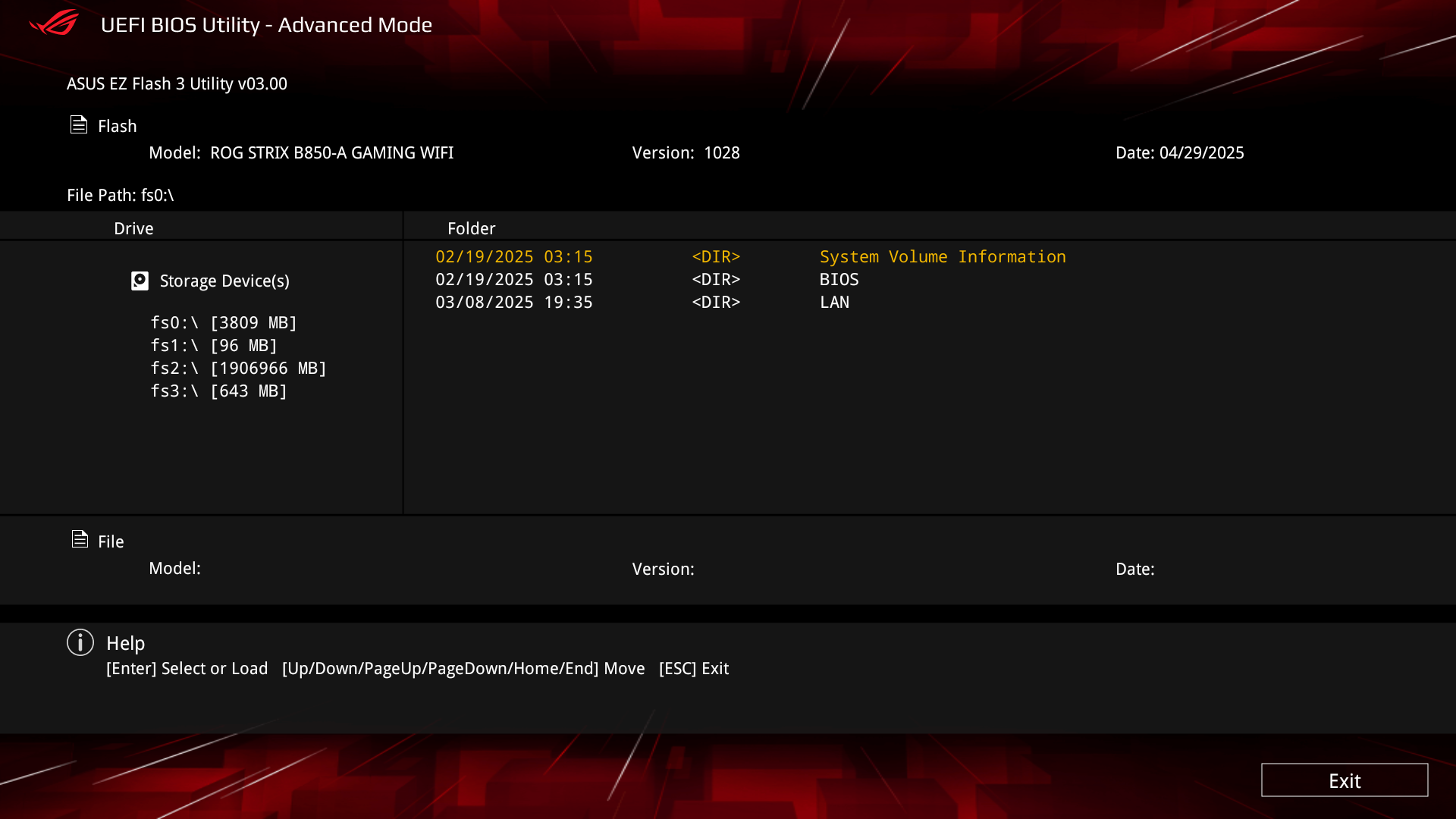
Task: Select drive fs1:\ [96 MB]
Action: click(214, 345)
